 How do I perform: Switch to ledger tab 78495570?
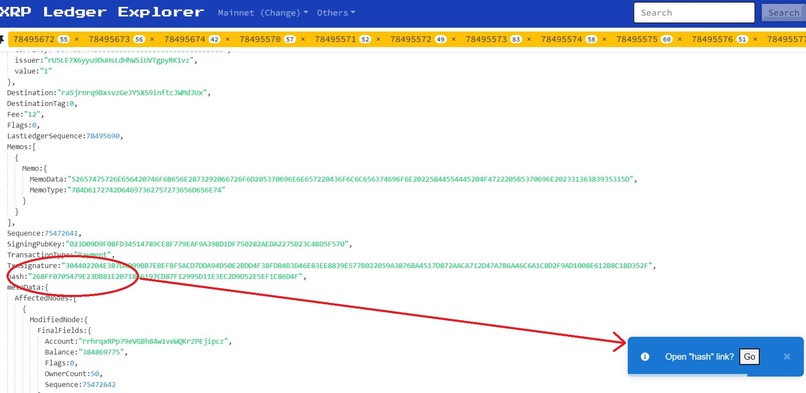pyautogui.click(x=260, y=39)
